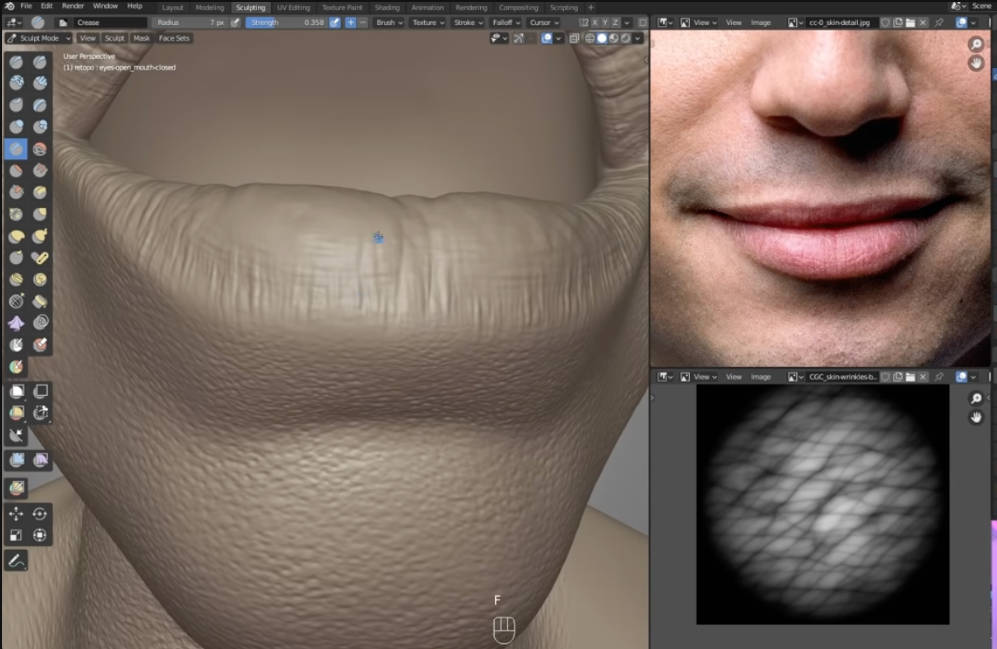Screen dimensions: 997x649
Task: Unlink the CGC_skin-wrinkles image with X
Action: pyautogui.click(x=924, y=377)
